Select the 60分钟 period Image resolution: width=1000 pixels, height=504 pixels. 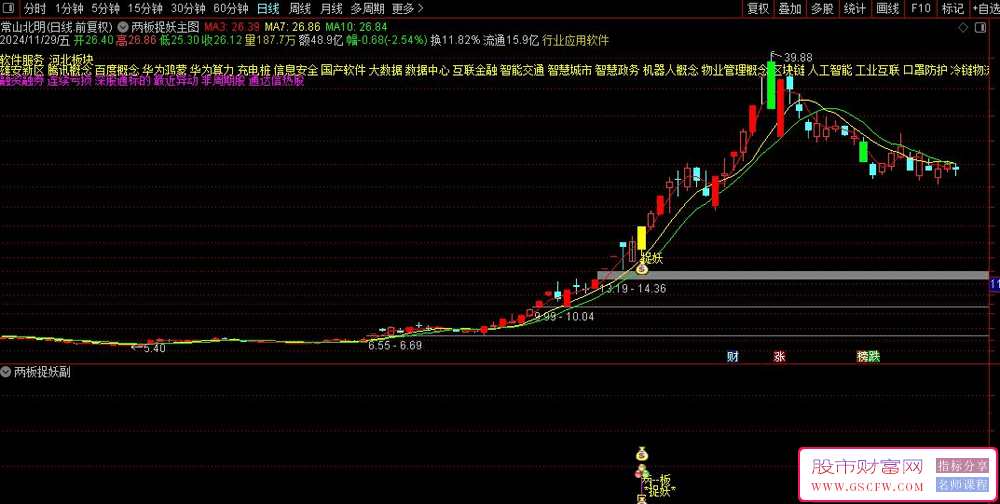tap(230, 9)
